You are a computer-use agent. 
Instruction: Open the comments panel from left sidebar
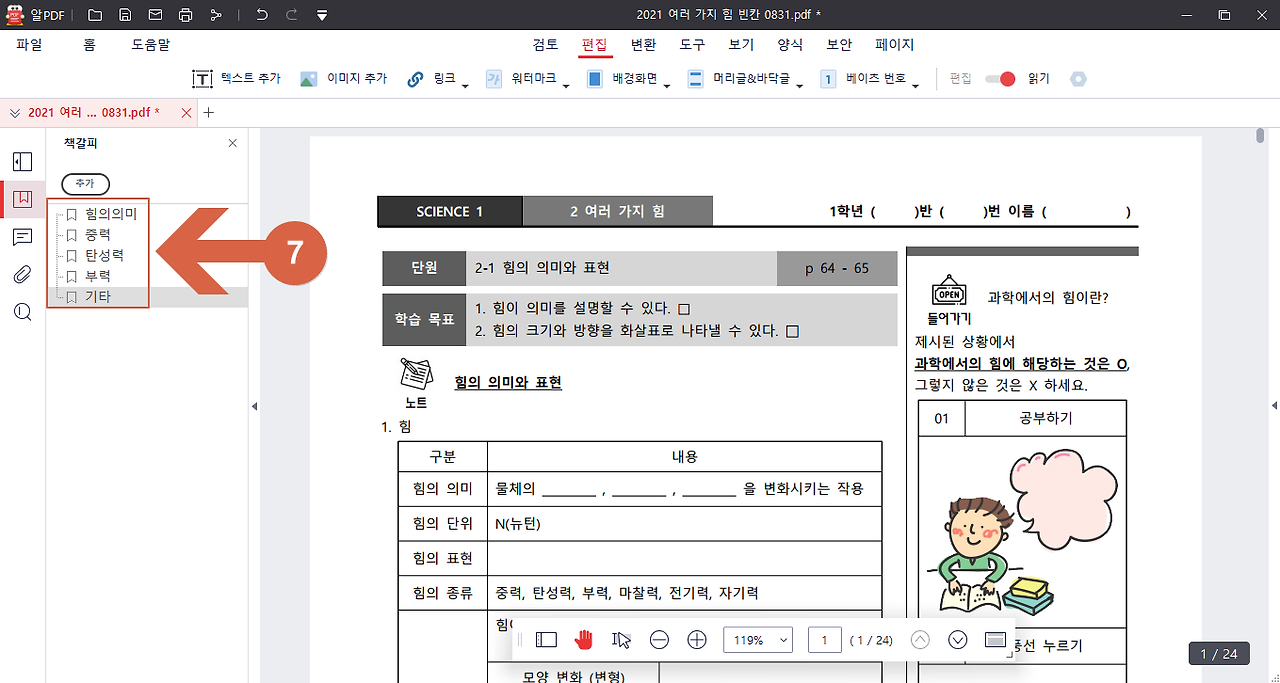[22, 236]
